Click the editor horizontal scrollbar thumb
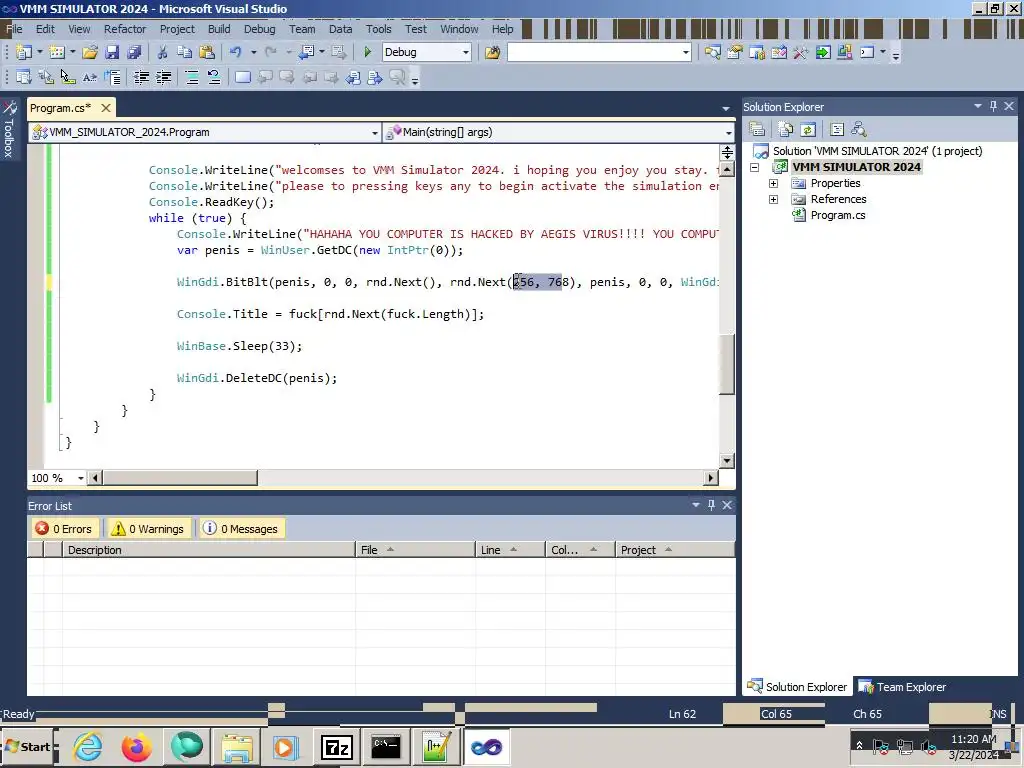The height and width of the screenshot is (768, 1024). tap(180, 478)
